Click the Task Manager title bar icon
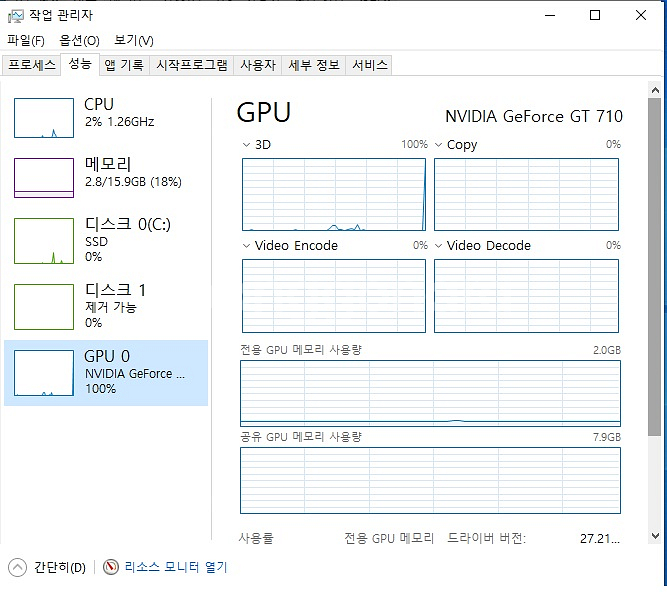The width and height of the screenshot is (667, 592). (16, 16)
